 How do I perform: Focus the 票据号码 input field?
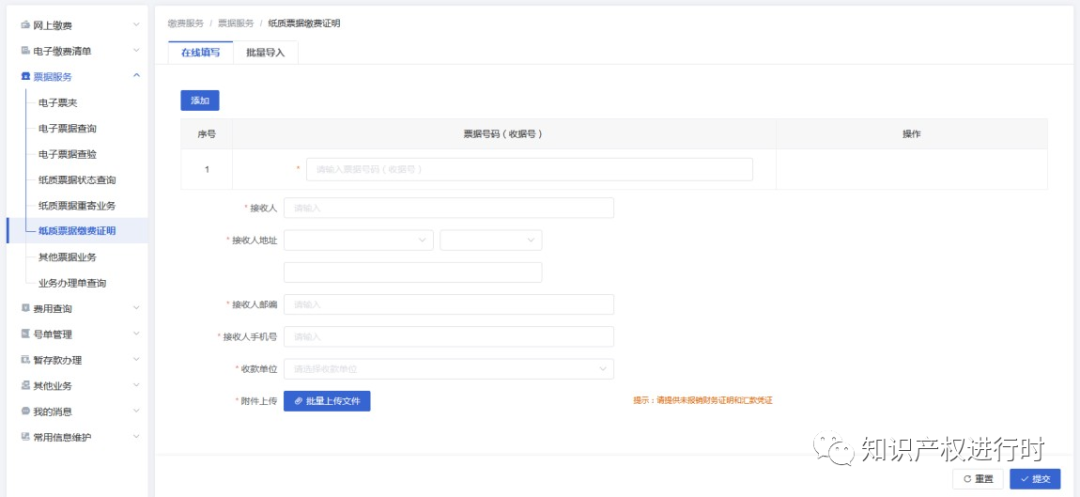tap(529, 170)
